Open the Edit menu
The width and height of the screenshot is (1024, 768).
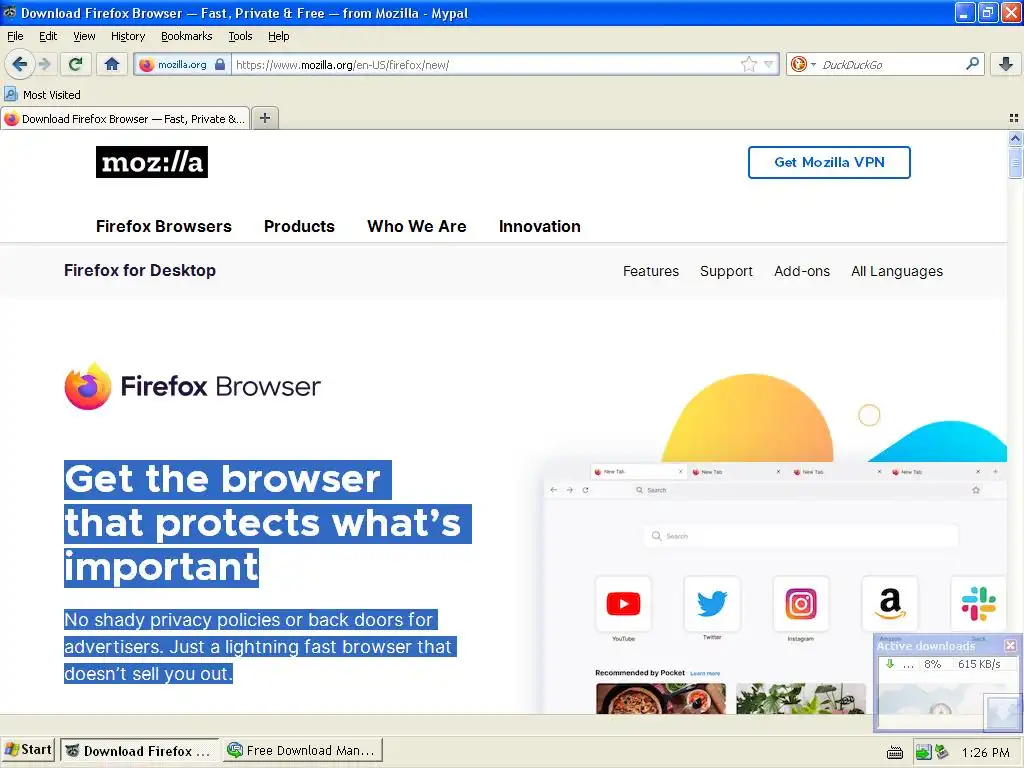pos(48,36)
